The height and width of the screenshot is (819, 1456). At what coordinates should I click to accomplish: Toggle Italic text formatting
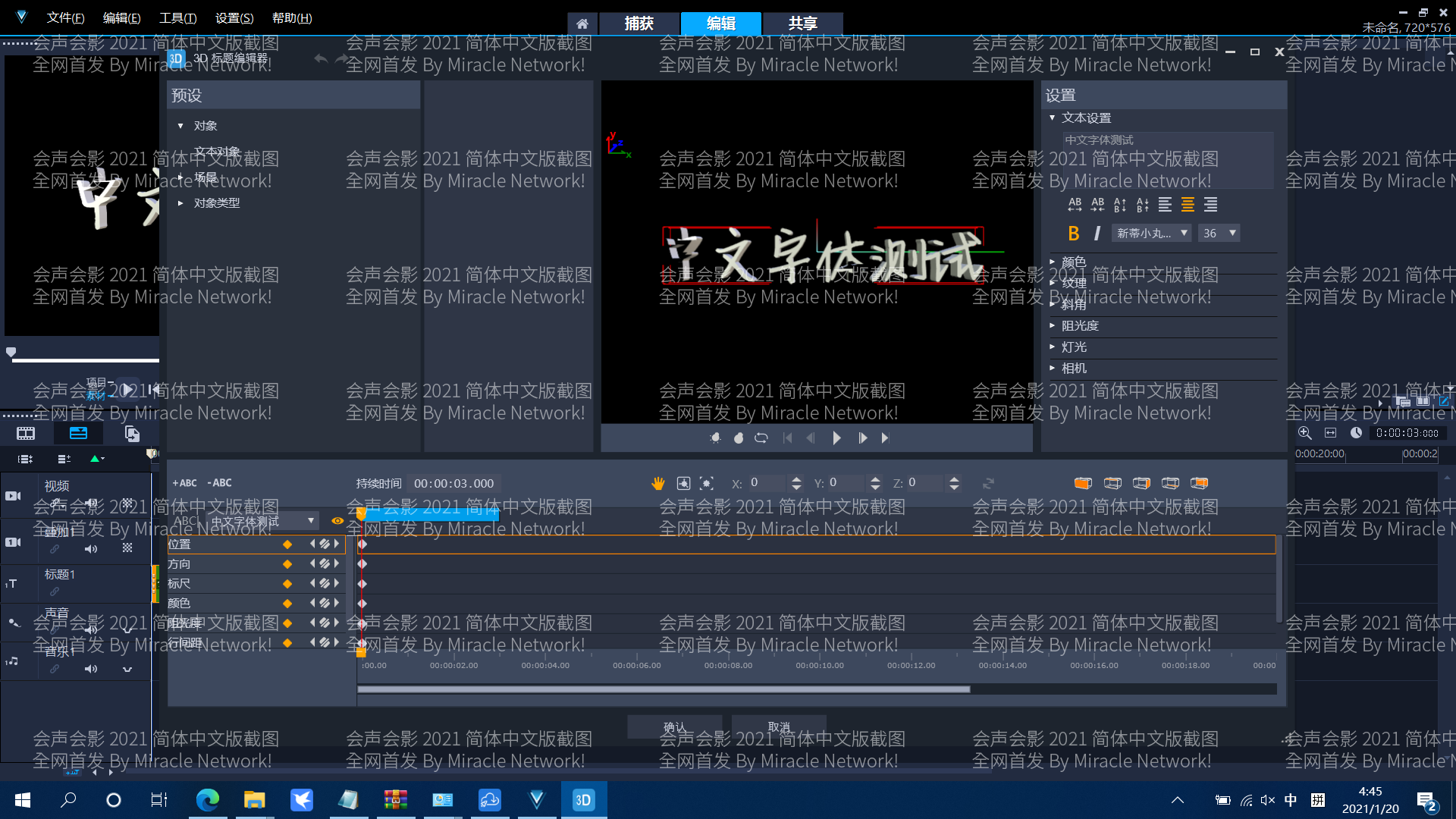[1097, 234]
